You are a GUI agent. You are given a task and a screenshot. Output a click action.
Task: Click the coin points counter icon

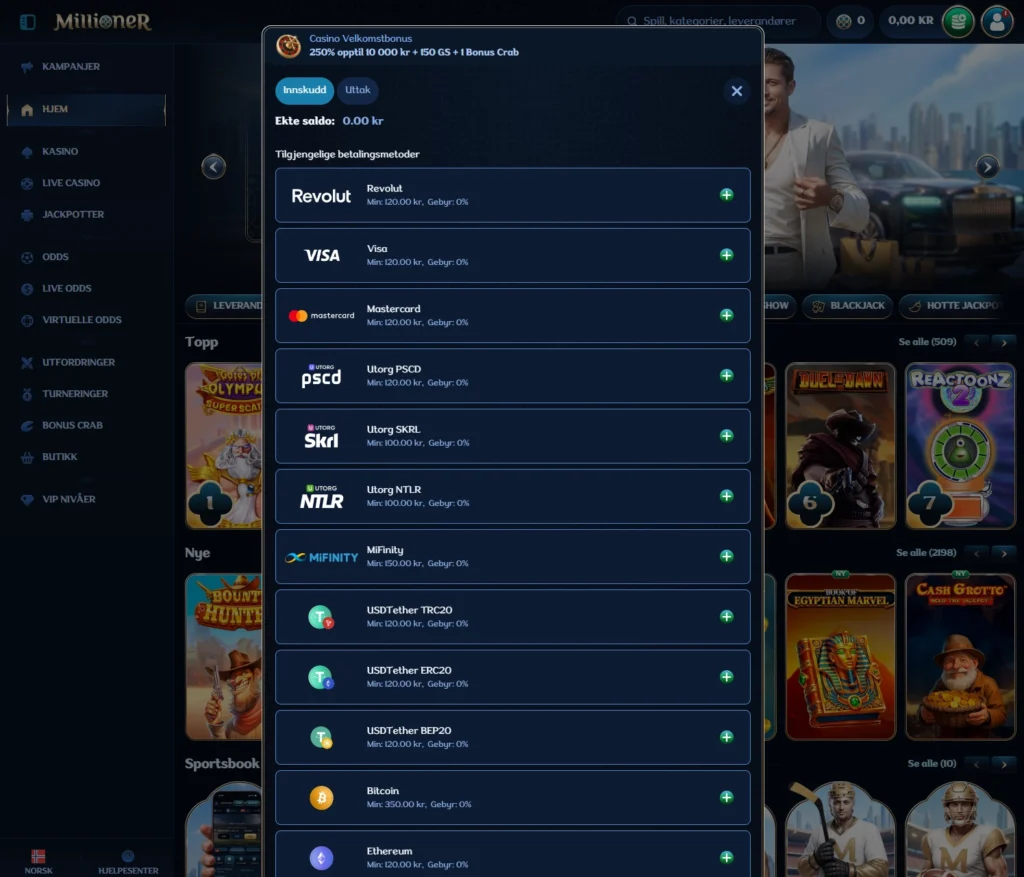click(844, 21)
